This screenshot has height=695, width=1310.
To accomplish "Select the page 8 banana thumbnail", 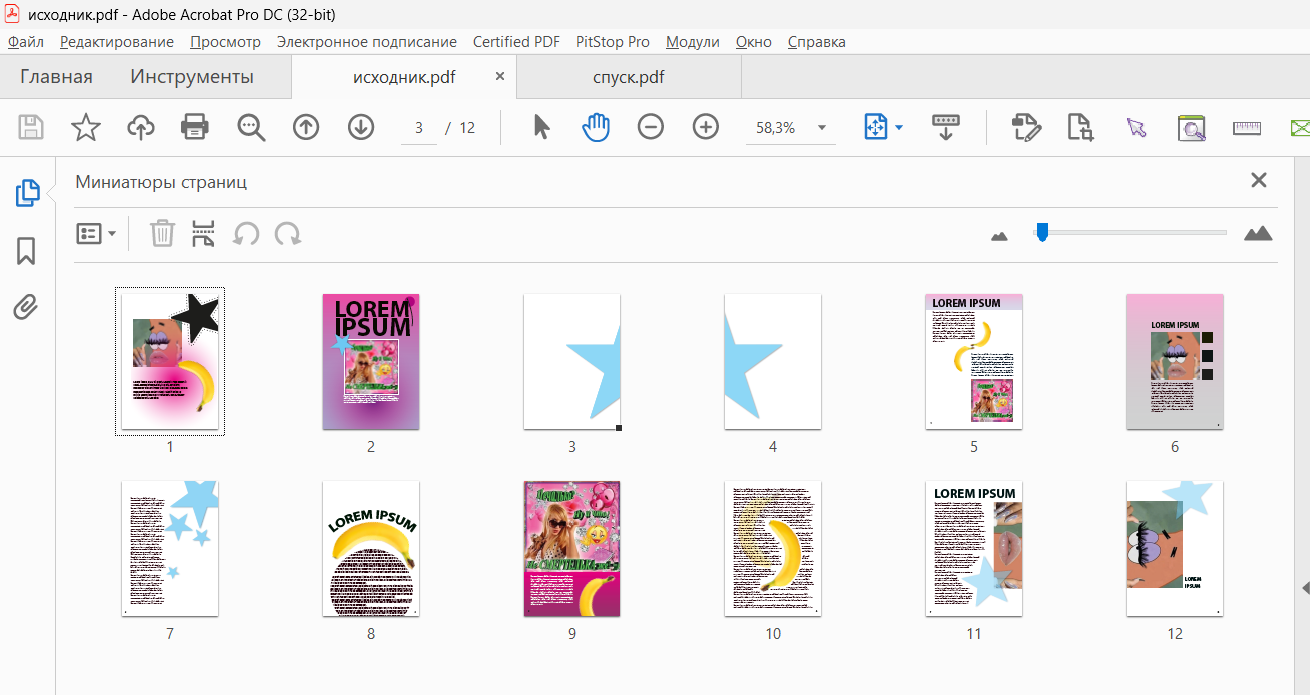I will (x=371, y=548).
